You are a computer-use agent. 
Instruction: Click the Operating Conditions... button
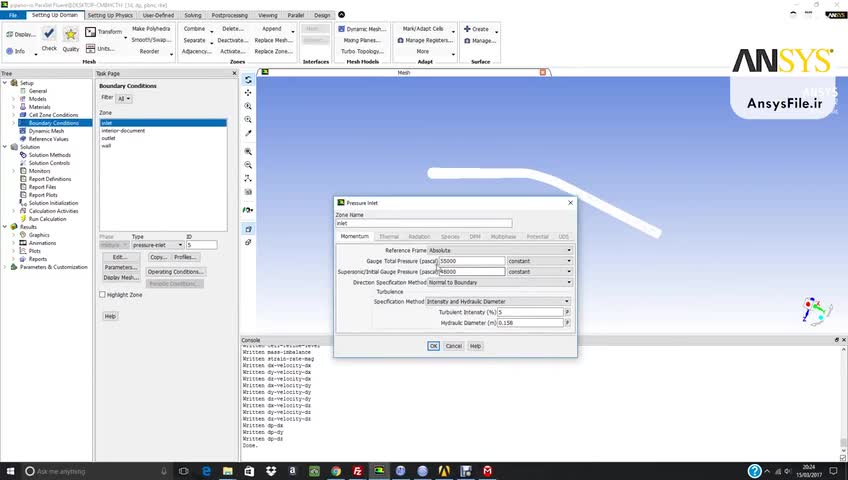click(x=175, y=272)
